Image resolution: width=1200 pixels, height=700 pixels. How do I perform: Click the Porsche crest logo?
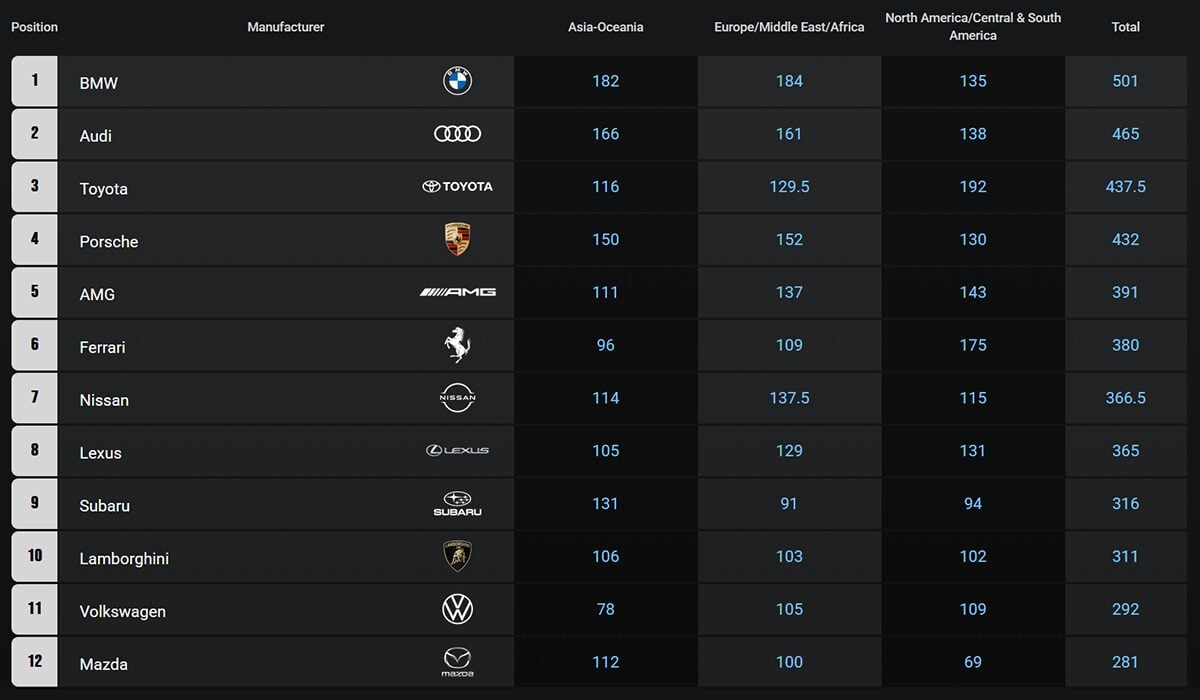tap(457, 239)
